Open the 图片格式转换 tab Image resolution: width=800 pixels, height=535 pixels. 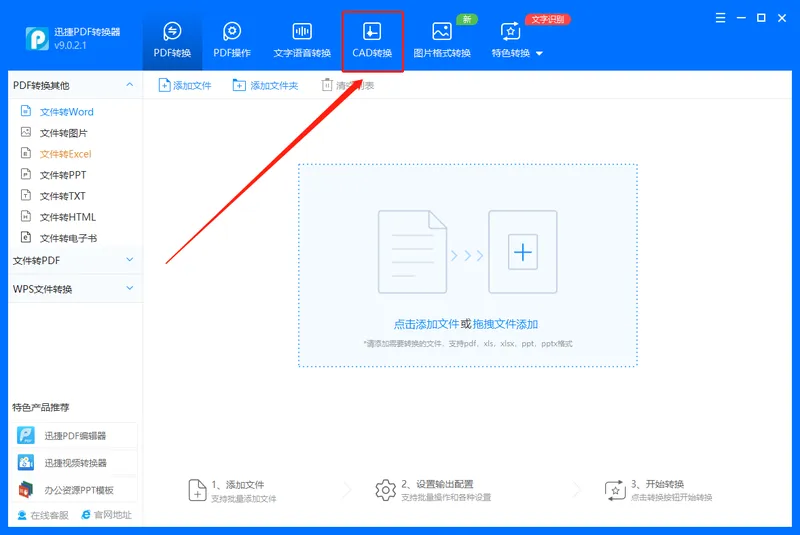coord(442,40)
